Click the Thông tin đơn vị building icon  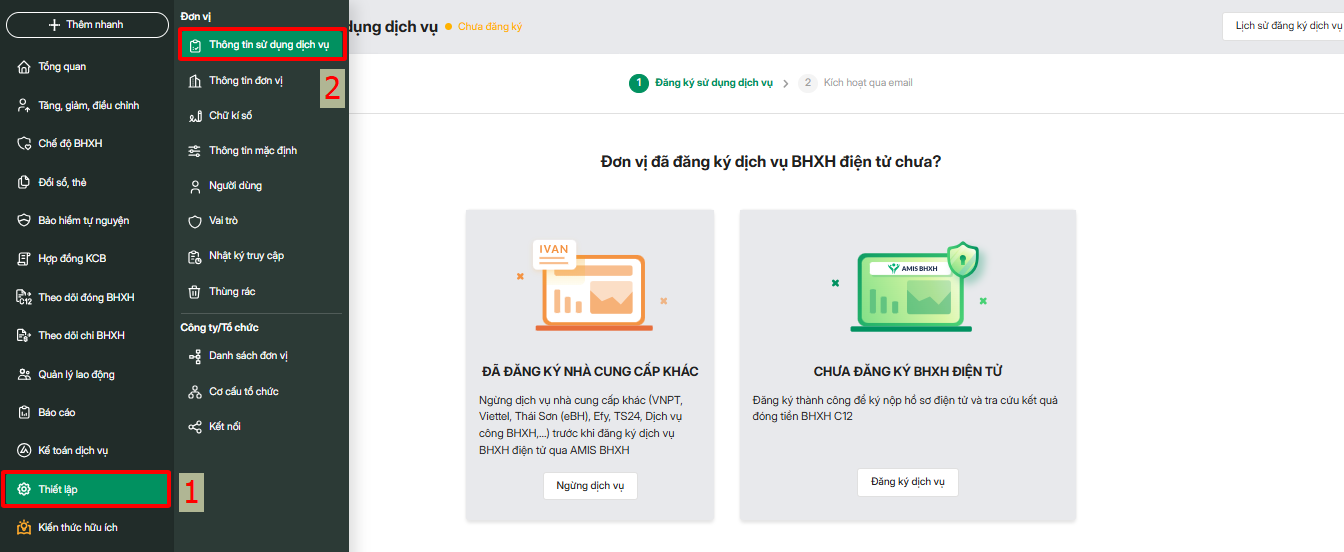point(195,81)
